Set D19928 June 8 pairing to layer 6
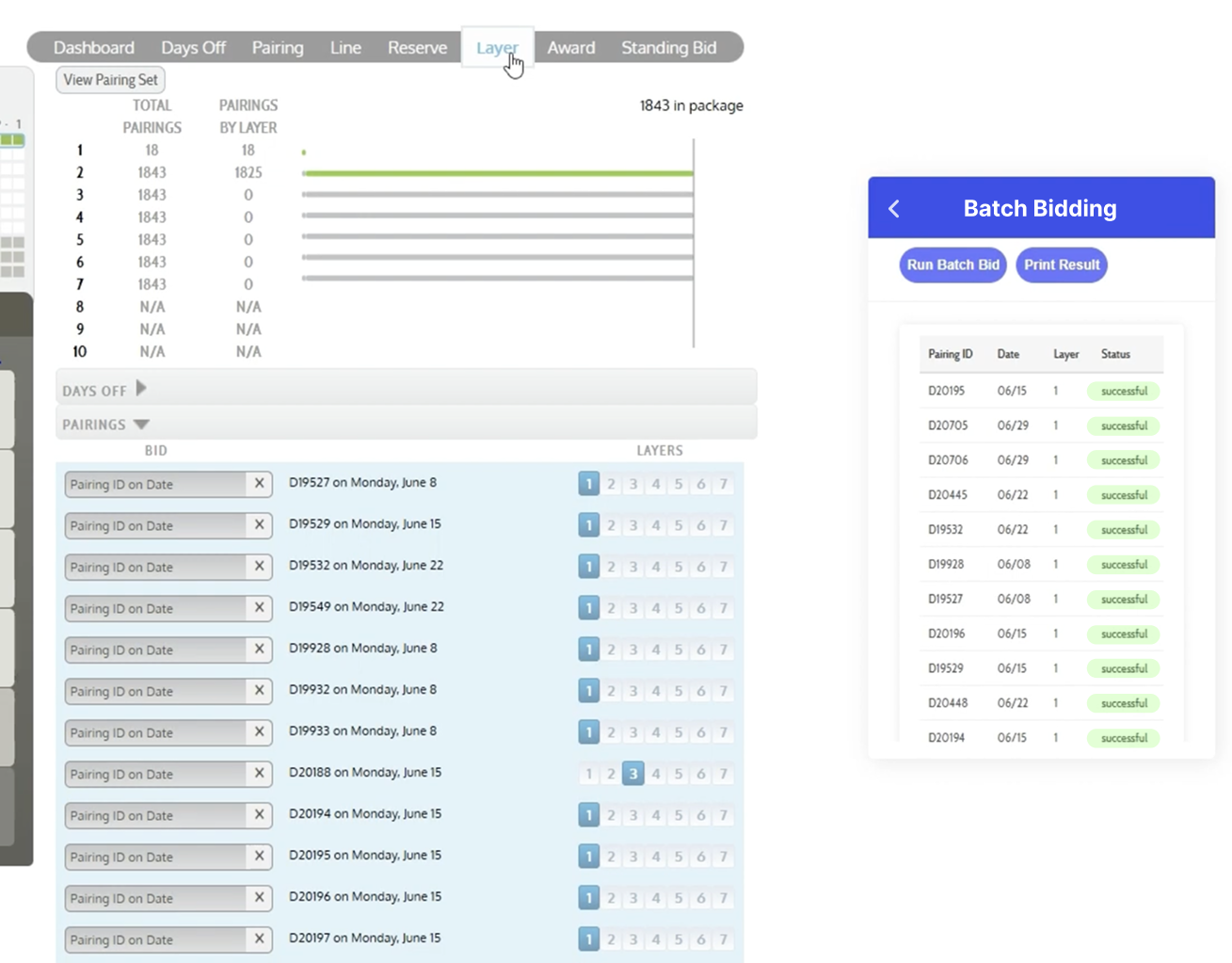 (x=701, y=650)
